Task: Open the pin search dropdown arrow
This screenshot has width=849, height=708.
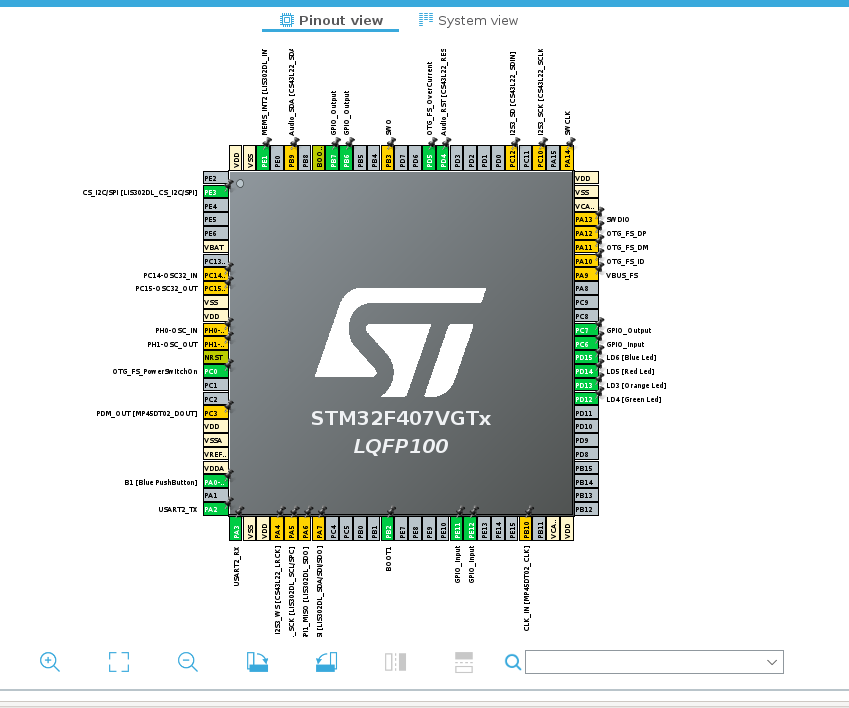Action: (x=769, y=662)
